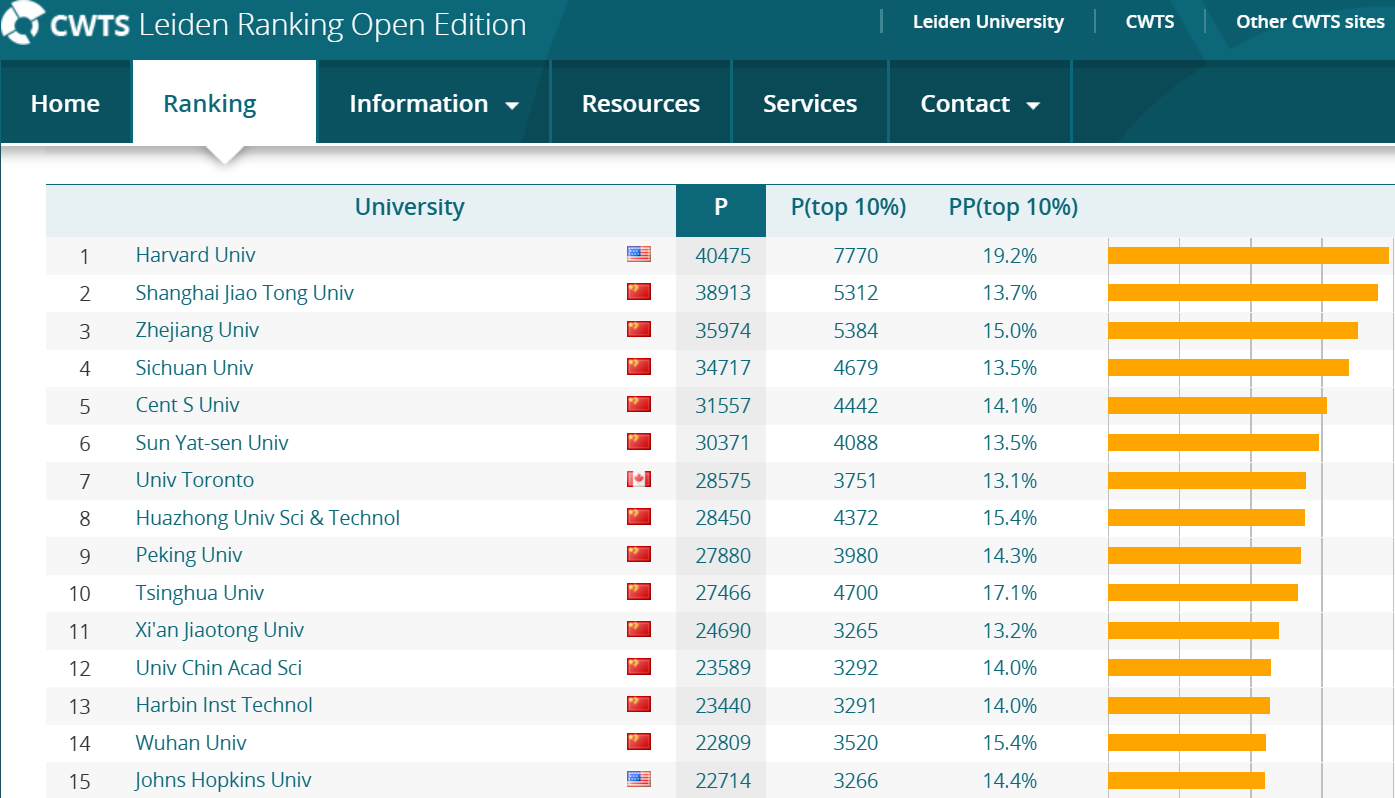Click the Shanghai Jiao Tong Univ link
Viewport: 1395px width, 798px height.
[x=244, y=293]
